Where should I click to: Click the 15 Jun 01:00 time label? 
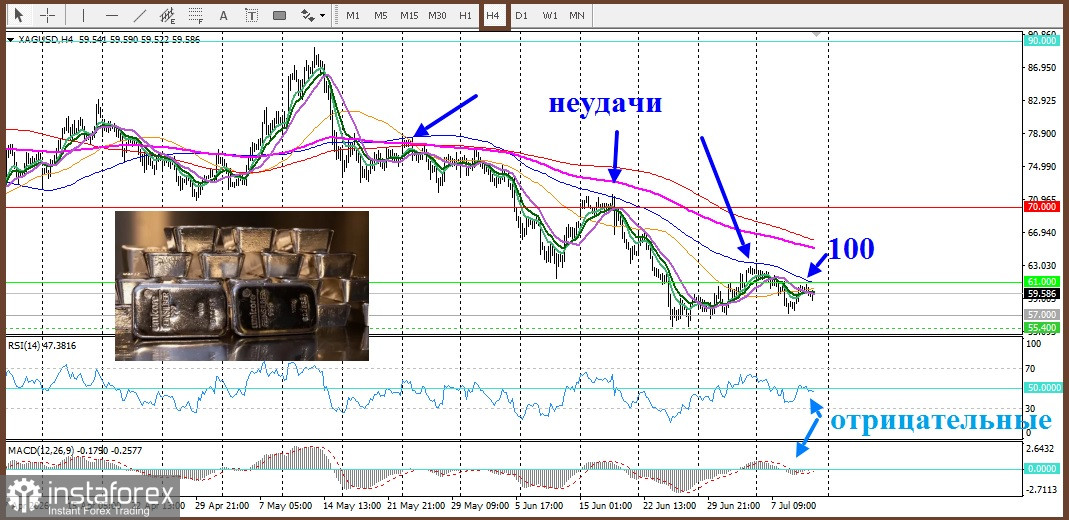(603, 506)
